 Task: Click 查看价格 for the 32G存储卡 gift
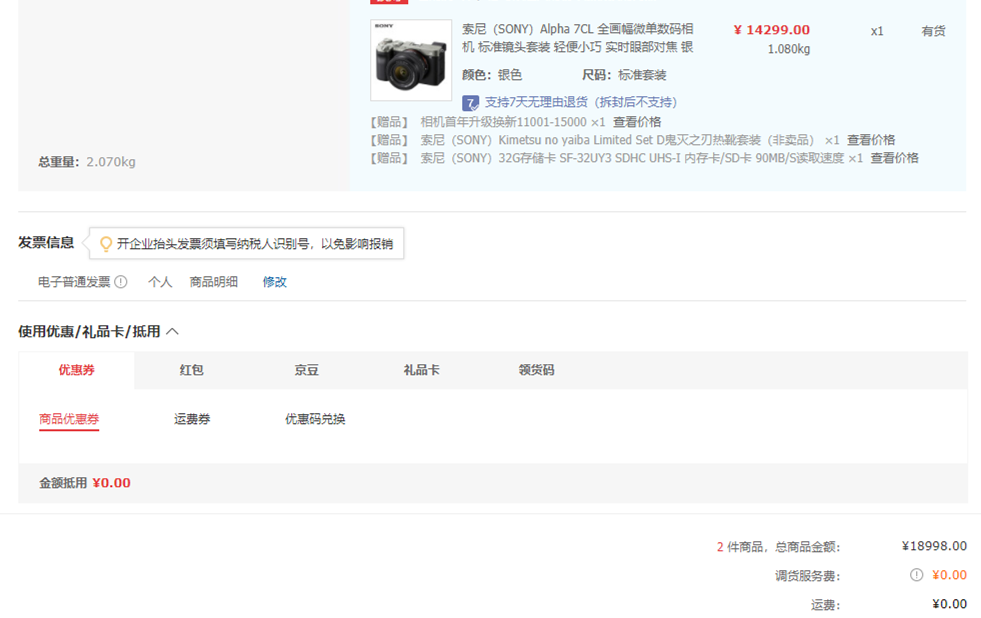pos(894,158)
